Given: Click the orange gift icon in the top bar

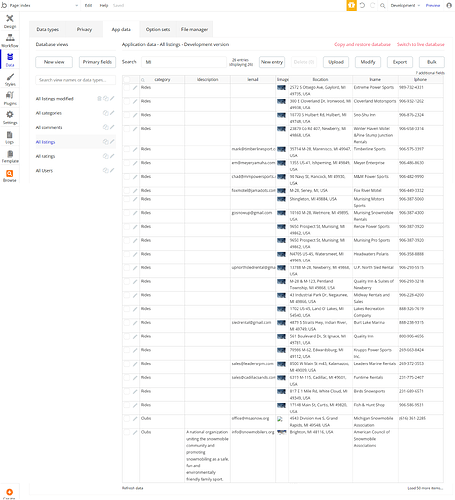Looking at the screenshot, I should click(351, 5).
